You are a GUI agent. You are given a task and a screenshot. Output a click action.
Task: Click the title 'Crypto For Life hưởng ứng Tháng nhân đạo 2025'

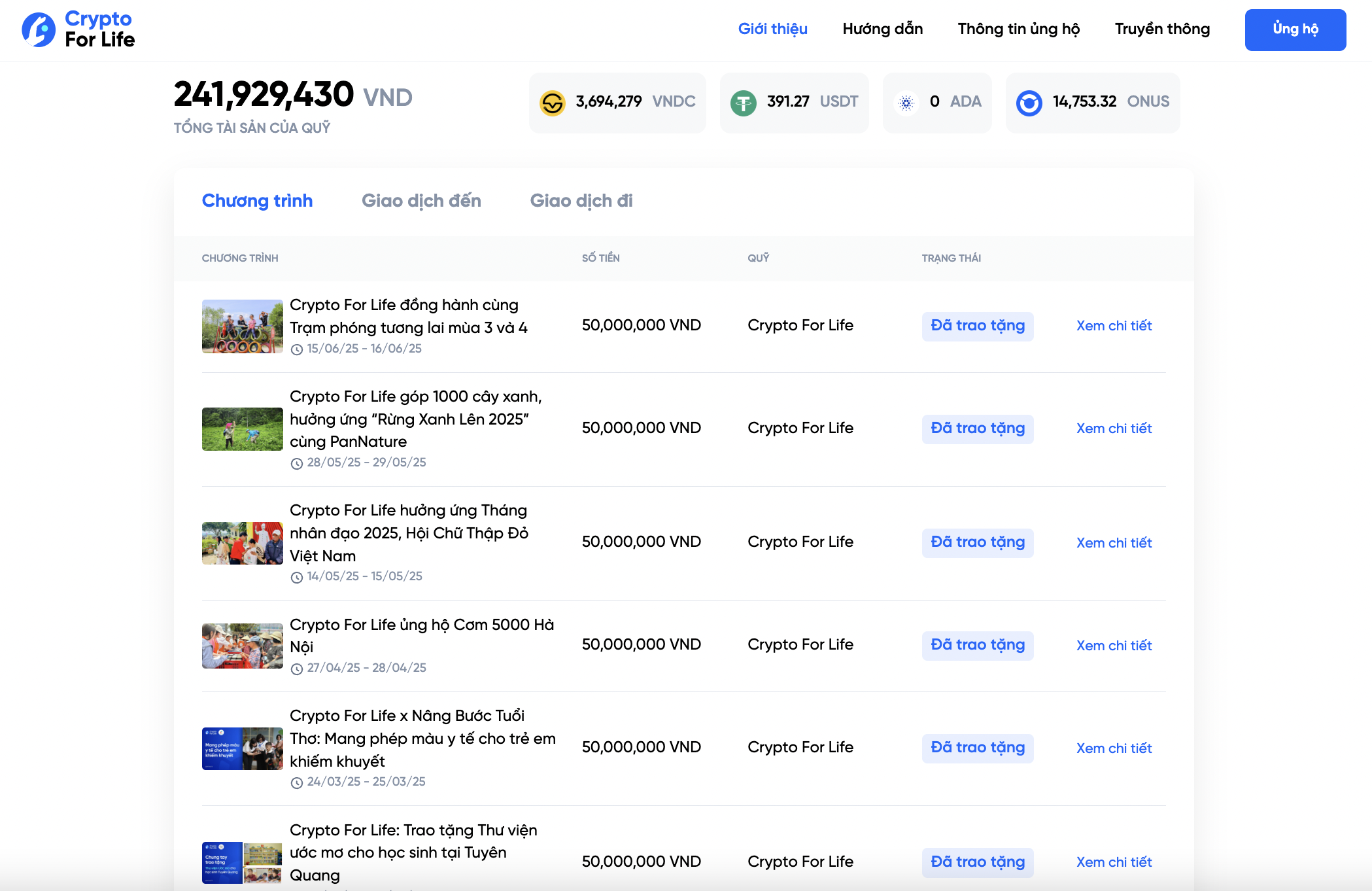pyautogui.click(x=409, y=533)
